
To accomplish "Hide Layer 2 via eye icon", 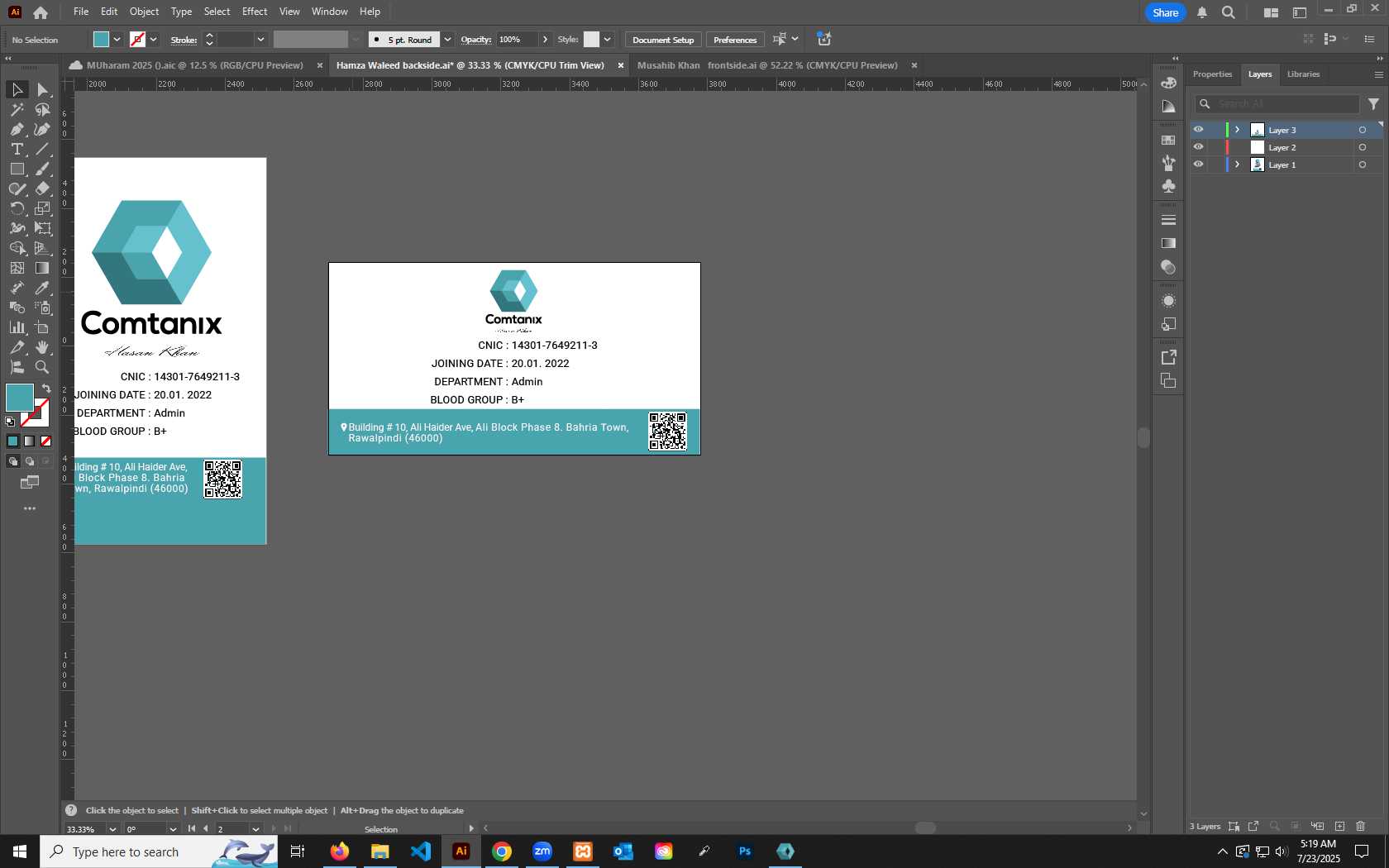I will [1198, 147].
